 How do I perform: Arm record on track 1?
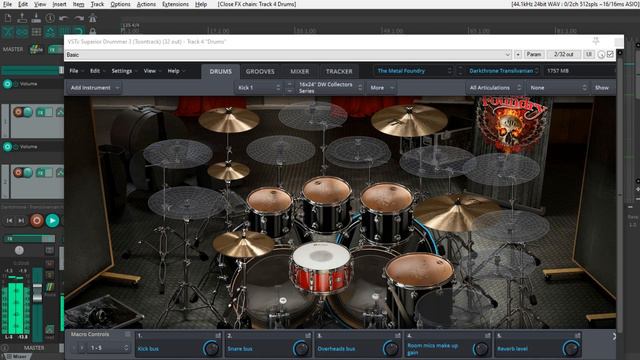coord(18,112)
